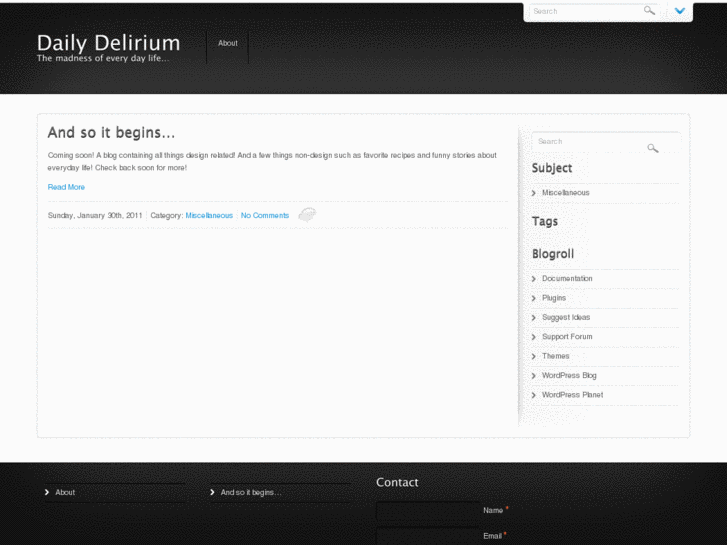
Task: Click the 'Sunday, January 30th, 2011' date text
Action: click(95, 215)
